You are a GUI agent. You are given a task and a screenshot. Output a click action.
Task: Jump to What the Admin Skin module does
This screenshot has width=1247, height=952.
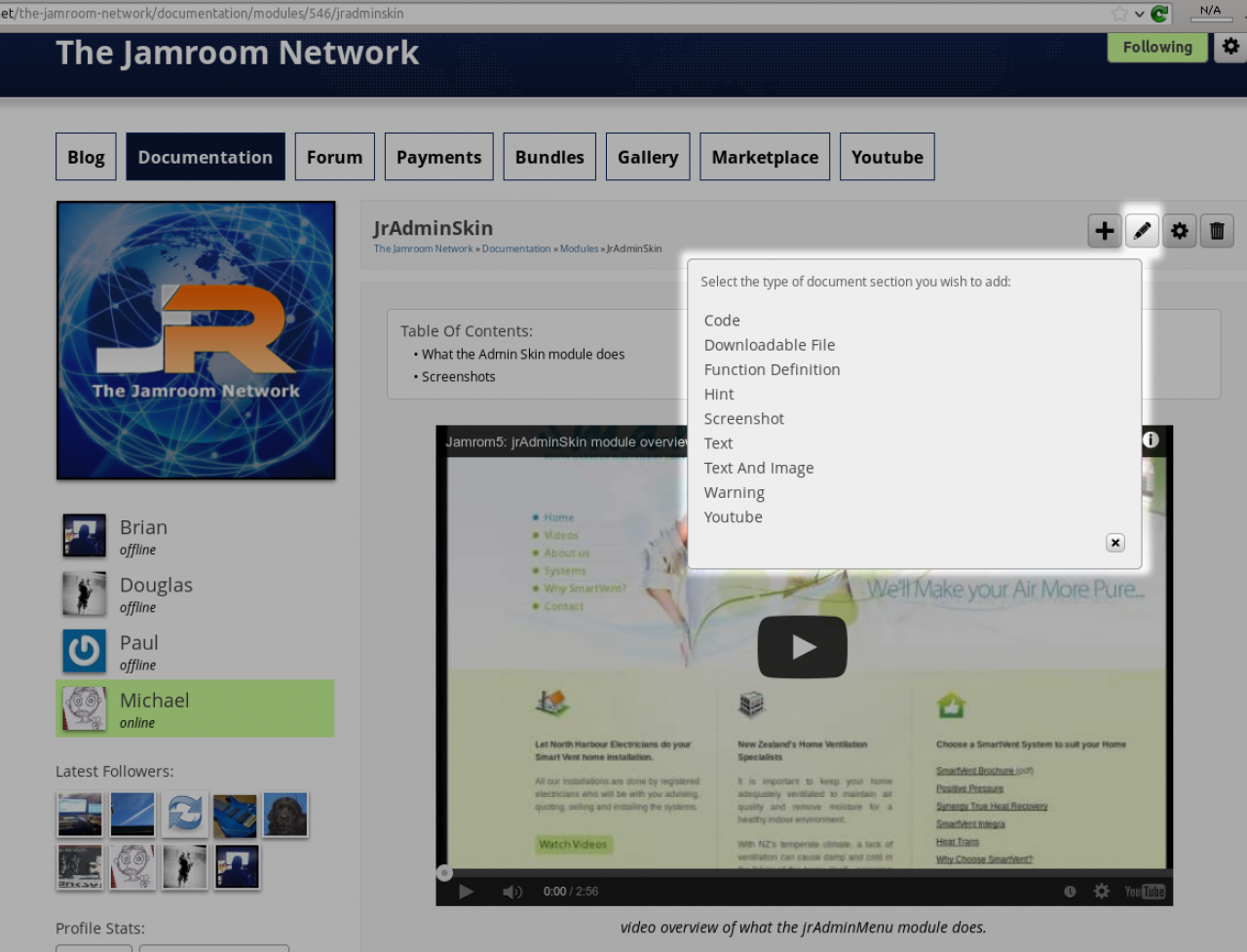click(x=523, y=355)
